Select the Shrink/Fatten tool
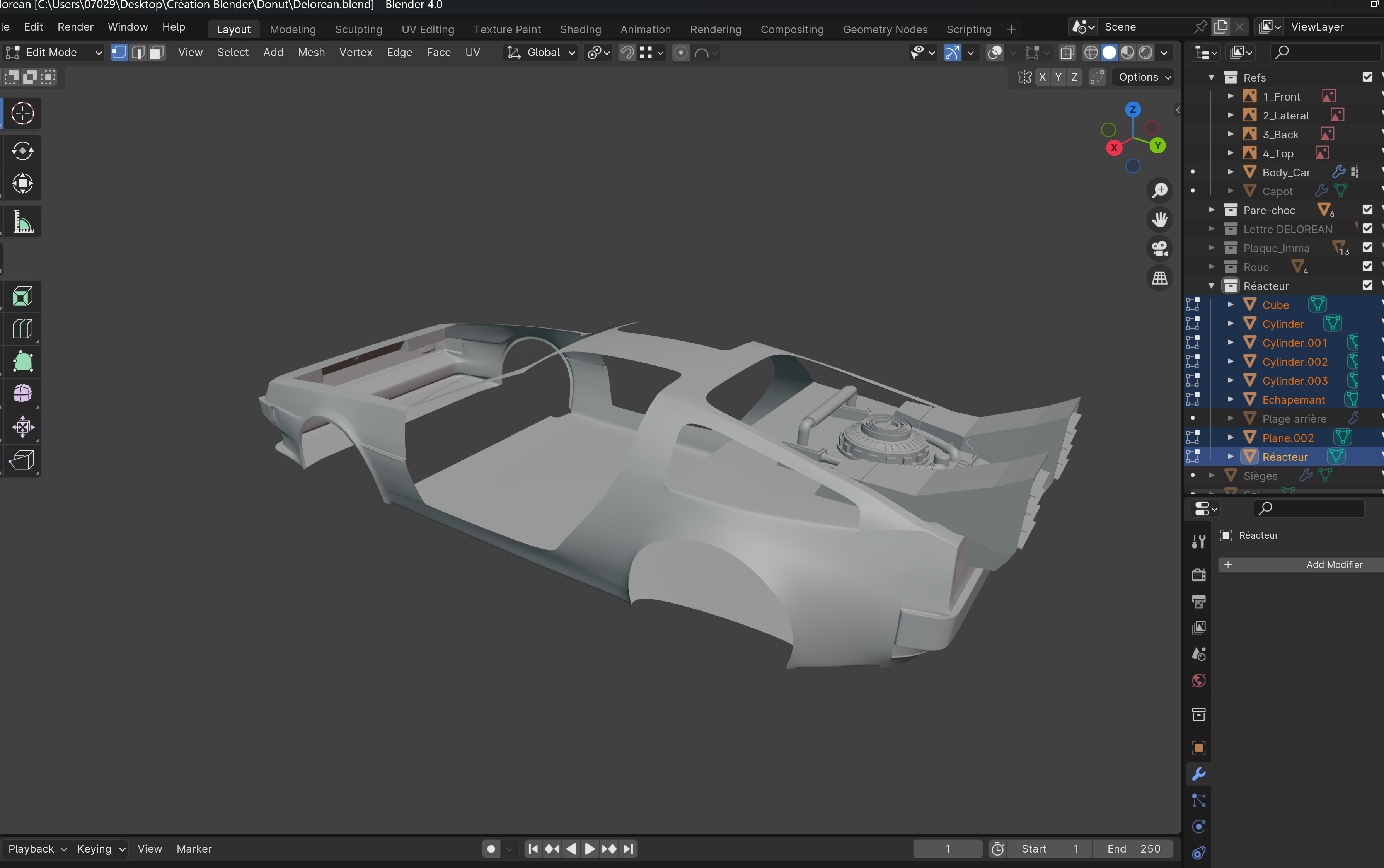 pyautogui.click(x=22, y=427)
